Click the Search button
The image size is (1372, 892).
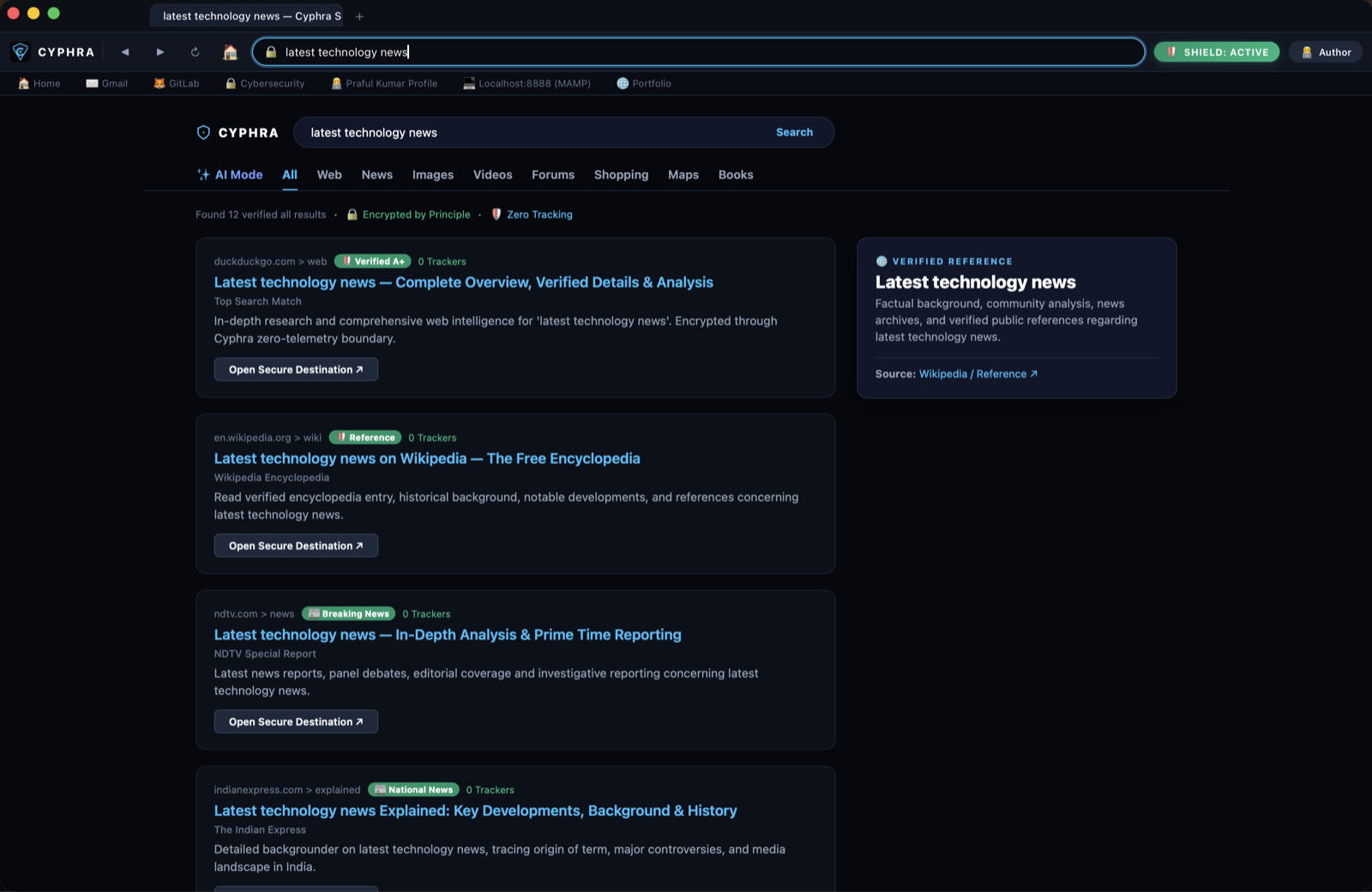point(794,132)
